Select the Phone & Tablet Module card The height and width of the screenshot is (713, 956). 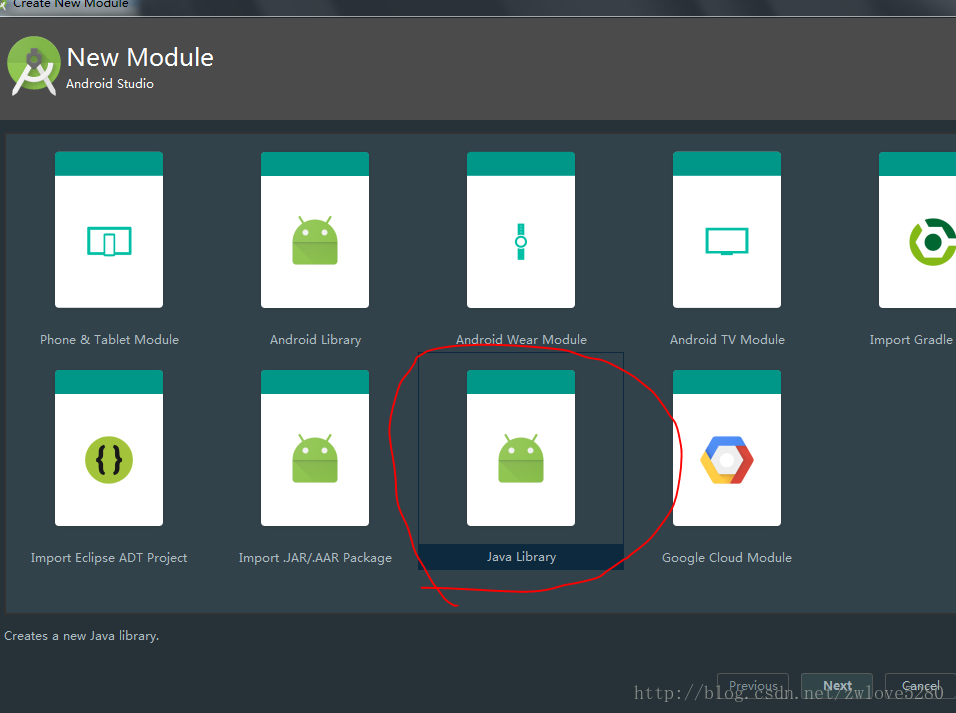point(109,229)
